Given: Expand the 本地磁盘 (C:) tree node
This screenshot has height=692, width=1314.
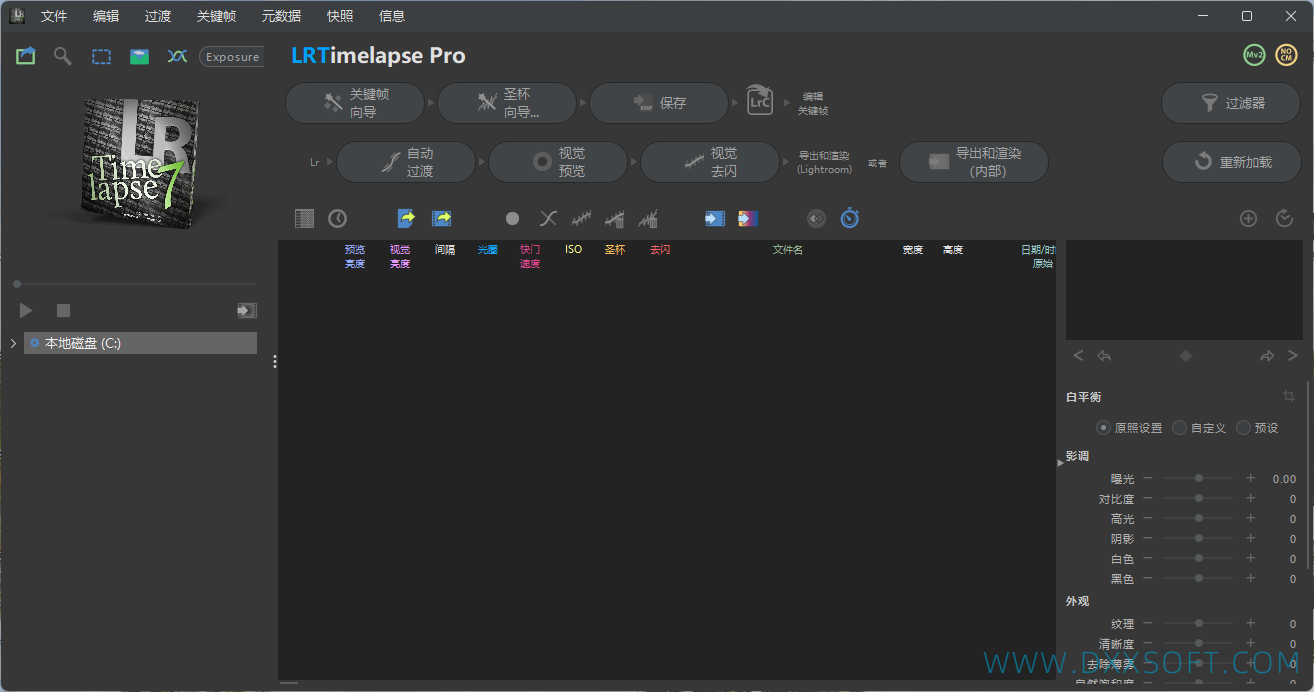Looking at the screenshot, I should click(13, 343).
